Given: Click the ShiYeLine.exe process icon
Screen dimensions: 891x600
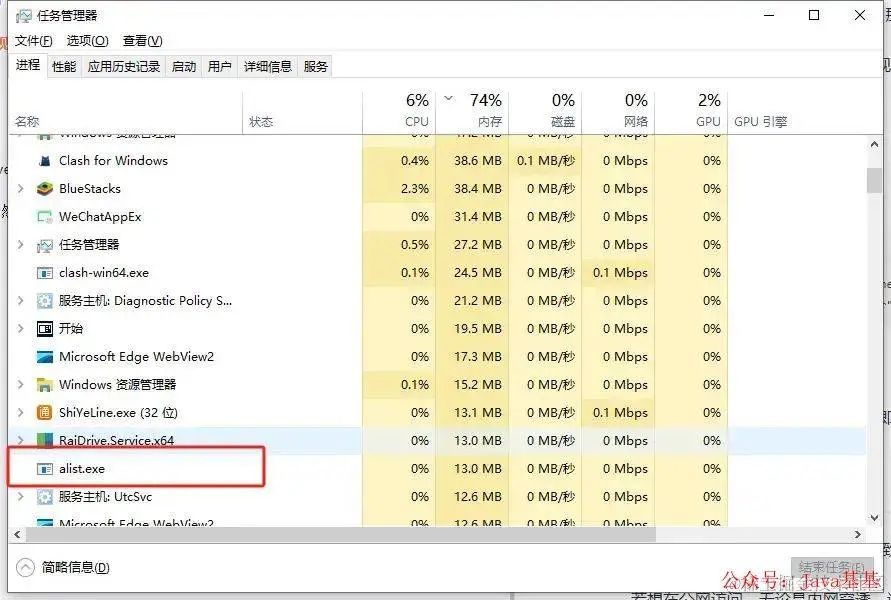Looking at the screenshot, I should 44,412.
